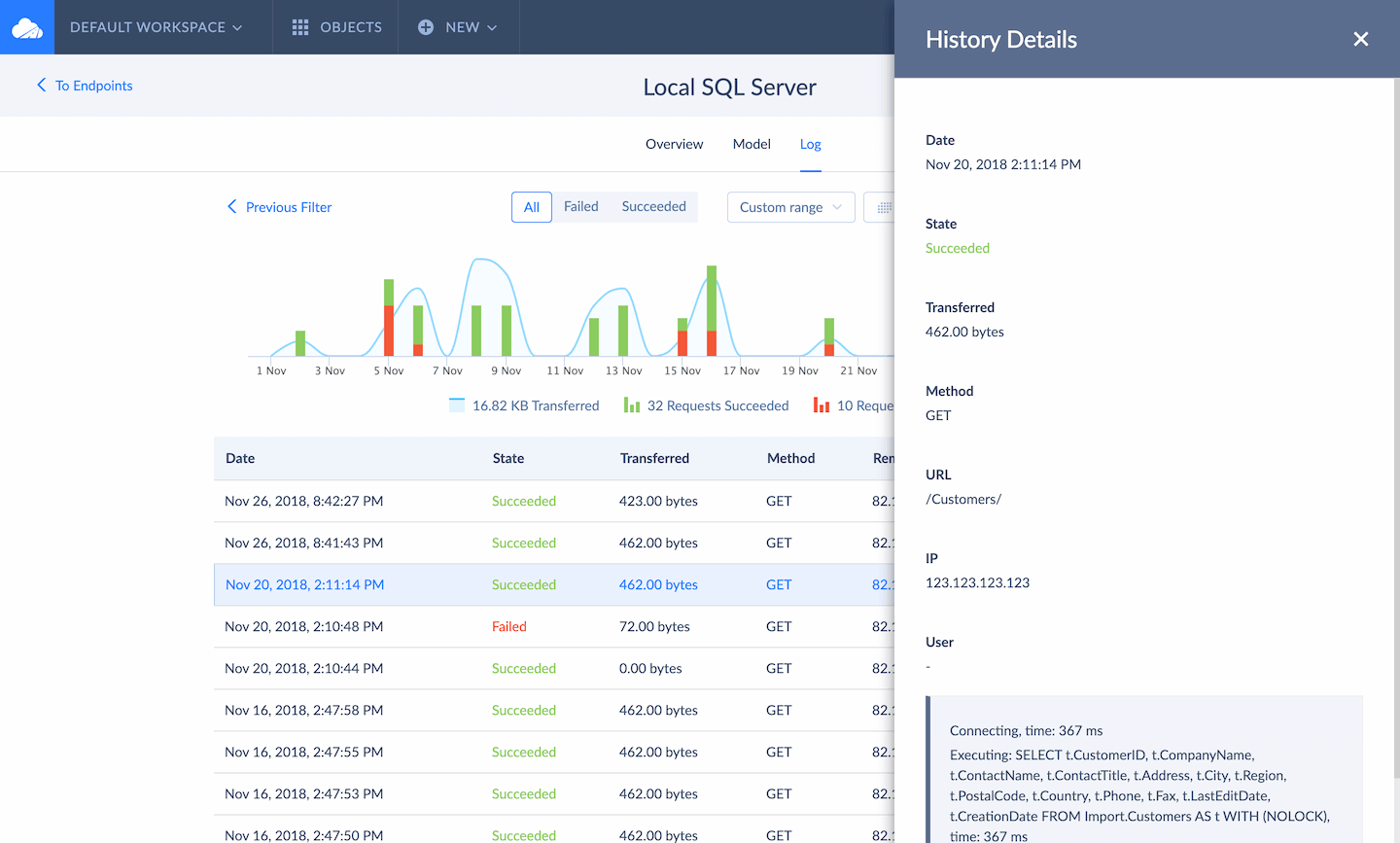This screenshot has width=1400, height=843.
Task: Click the 423.00 bytes transferred cell
Action: click(x=658, y=501)
